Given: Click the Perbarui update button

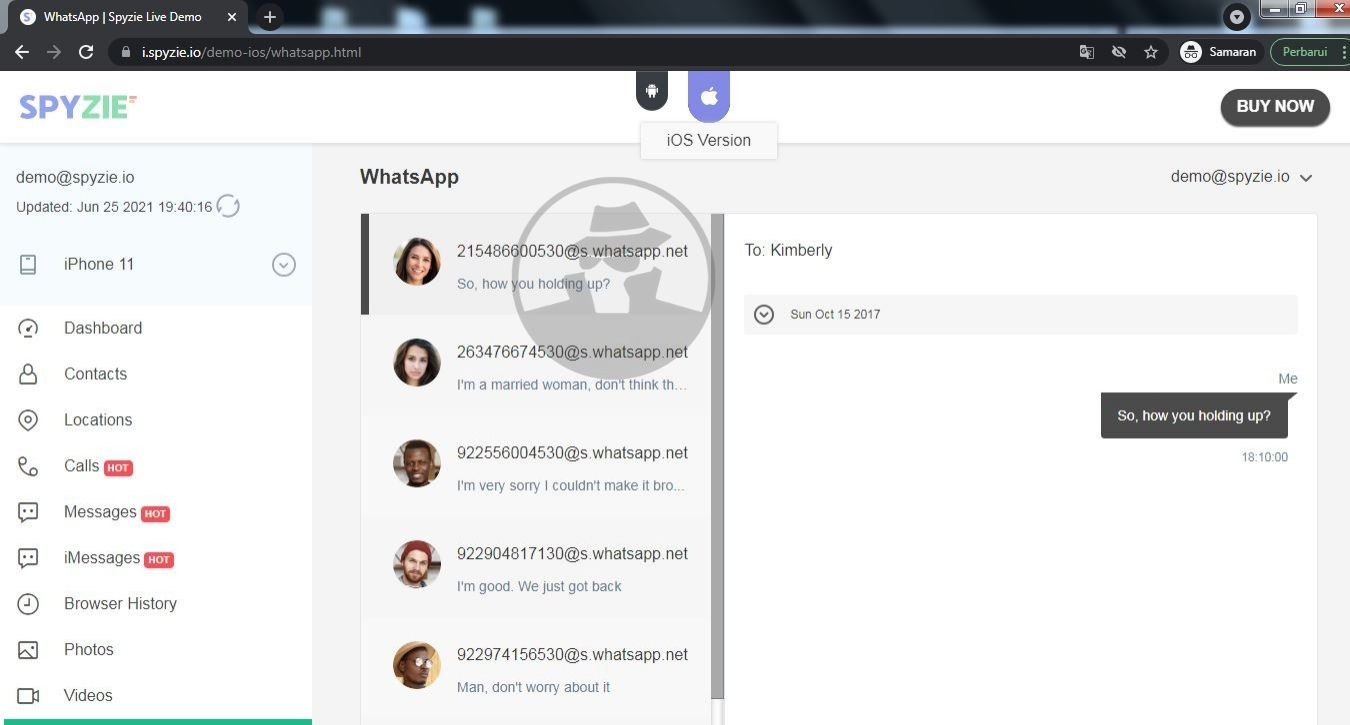Looking at the screenshot, I should pyautogui.click(x=1304, y=52).
